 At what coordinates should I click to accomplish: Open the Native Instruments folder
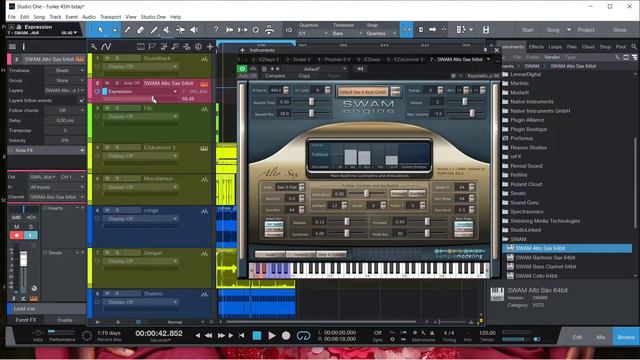(531, 102)
